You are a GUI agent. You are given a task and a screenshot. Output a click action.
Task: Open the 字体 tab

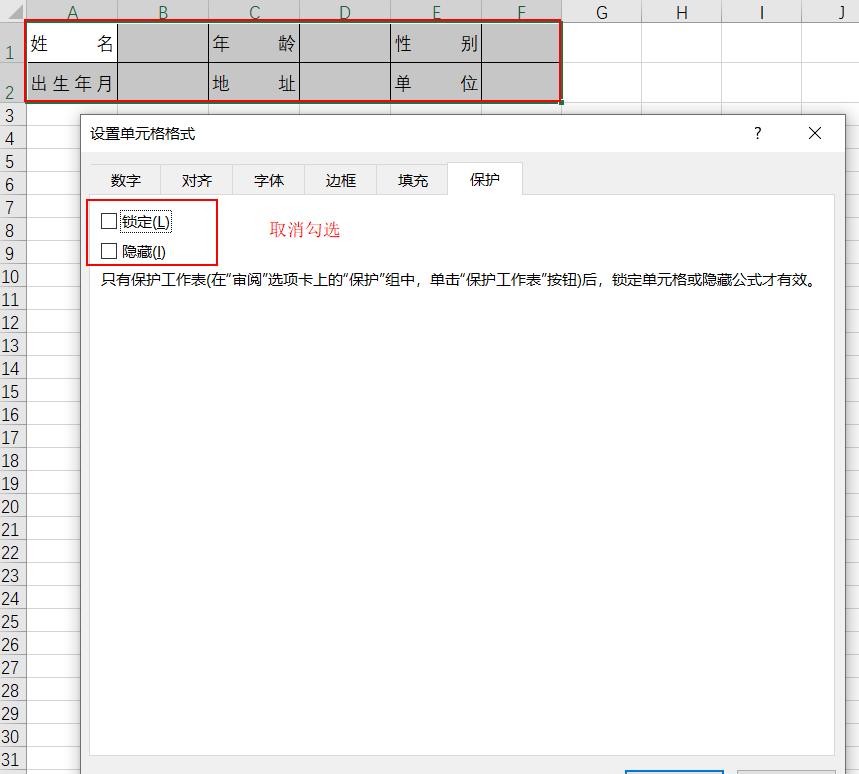tap(269, 180)
